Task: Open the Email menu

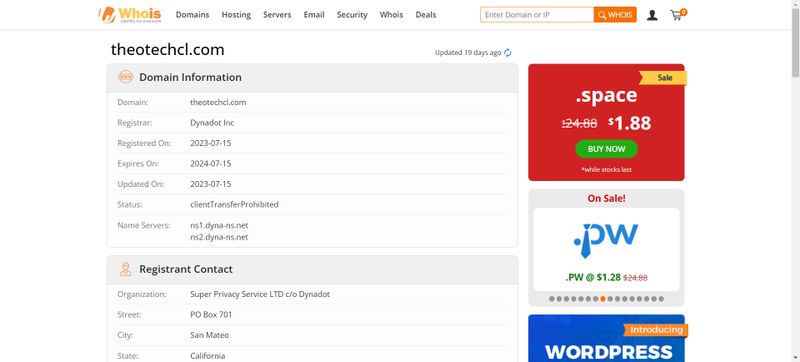Action: [314, 15]
